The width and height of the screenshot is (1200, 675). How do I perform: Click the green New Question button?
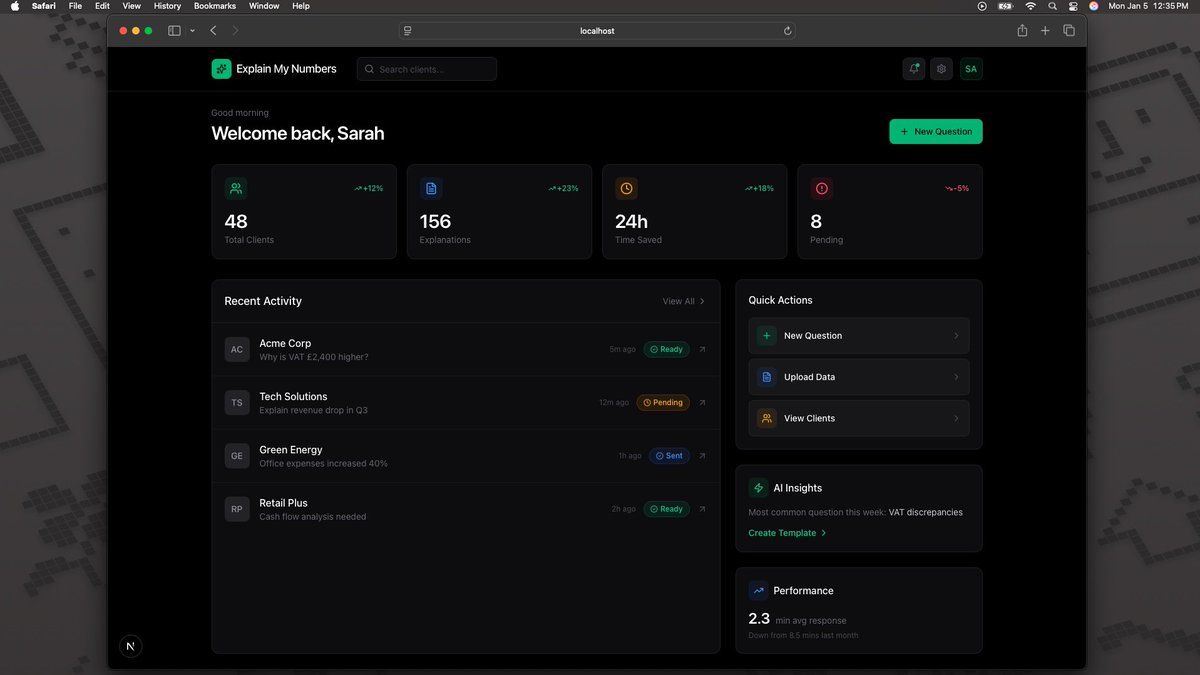[x=936, y=132]
